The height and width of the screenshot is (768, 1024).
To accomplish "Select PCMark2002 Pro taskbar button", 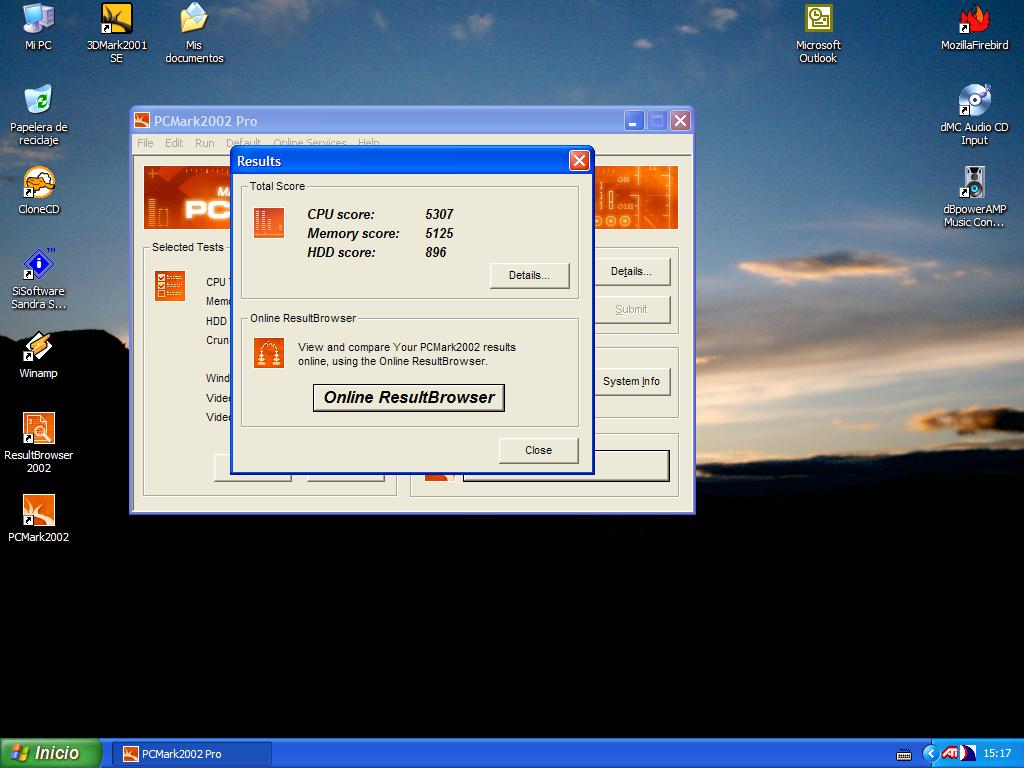I will tap(191, 754).
